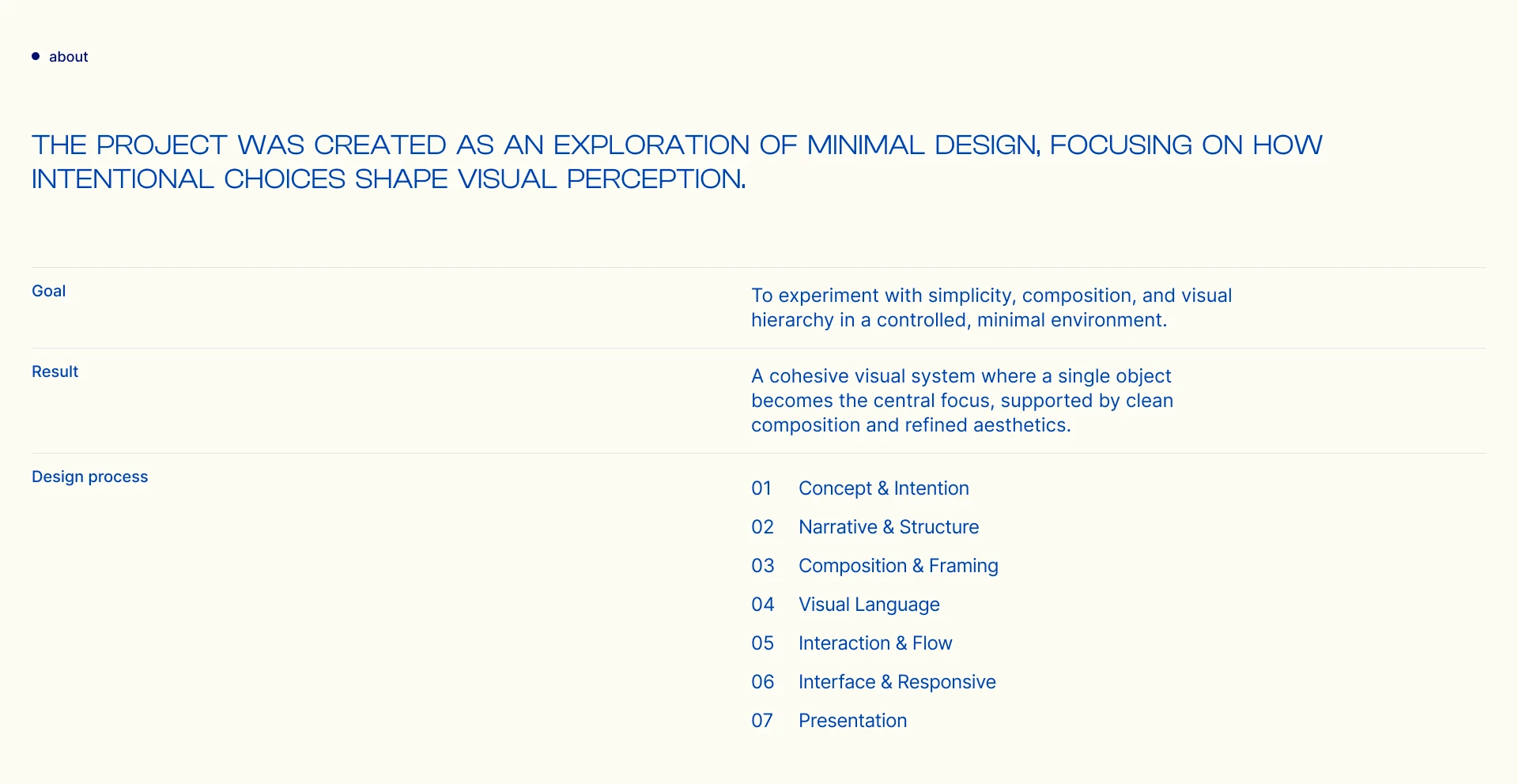Click the "Visual Language" step
The width and height of the screenshot is (1518, 784).
pos(869,605)
